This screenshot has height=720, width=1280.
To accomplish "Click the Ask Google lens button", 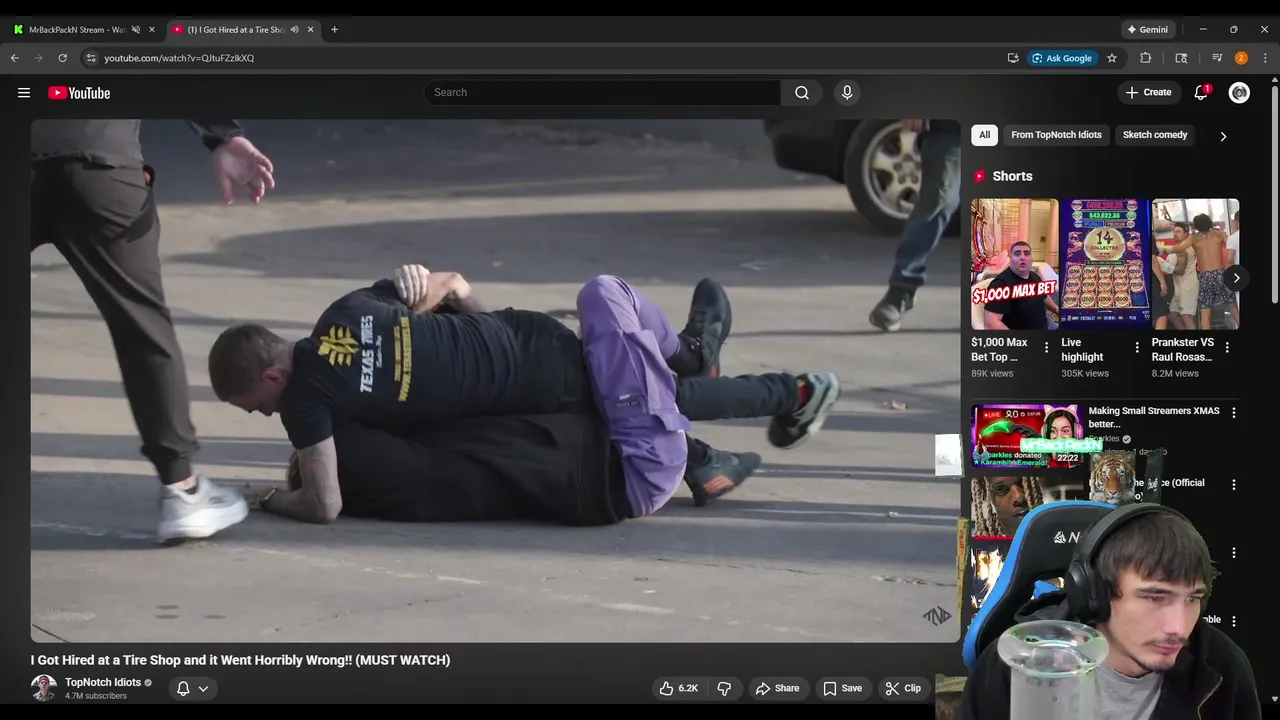I will pyautogui.click(x=1063, y=58).
